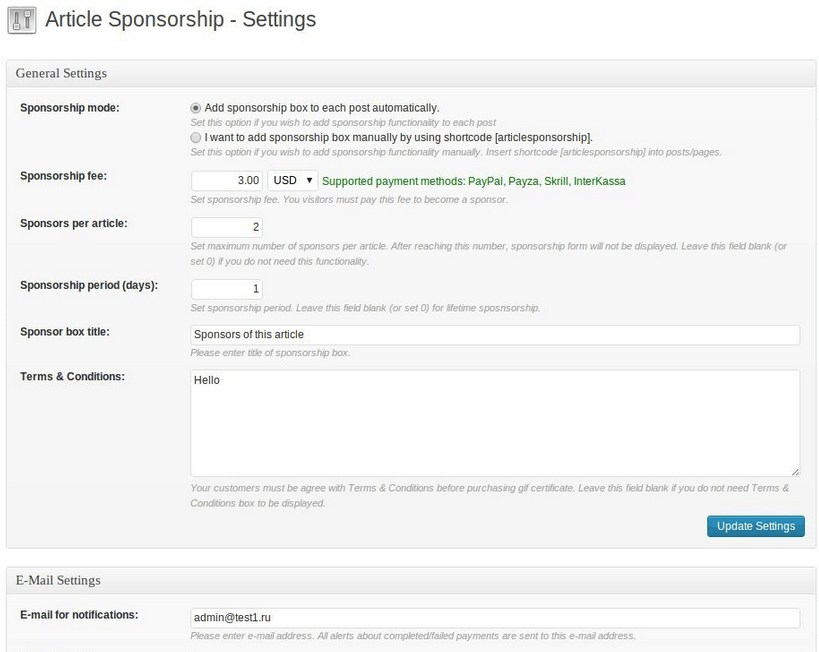This screenshot has width=819, height=652.
Task: Select manual shortcode sponsorship mode radio button
Action: click(195, 137)
